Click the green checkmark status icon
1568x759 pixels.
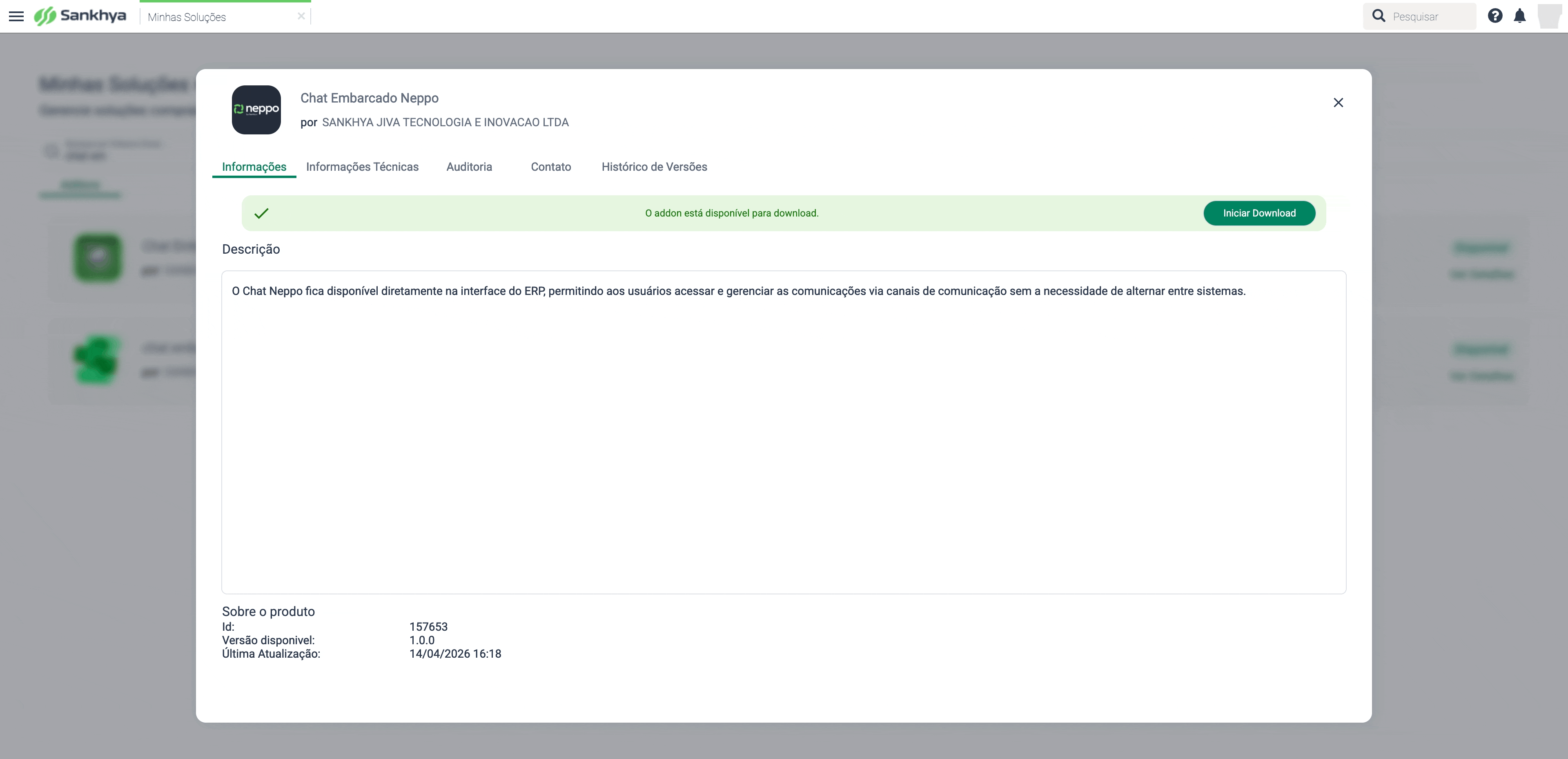[x=261, y=213]
